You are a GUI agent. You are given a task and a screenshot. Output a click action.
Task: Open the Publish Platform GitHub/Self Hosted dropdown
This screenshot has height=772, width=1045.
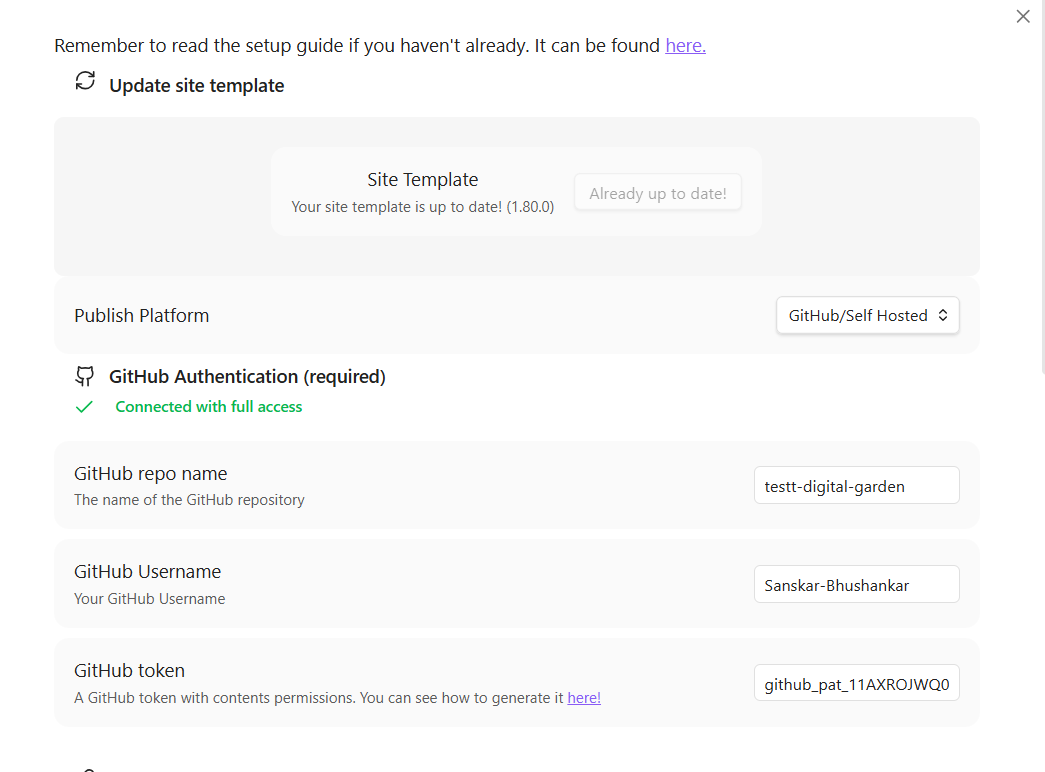868,315
